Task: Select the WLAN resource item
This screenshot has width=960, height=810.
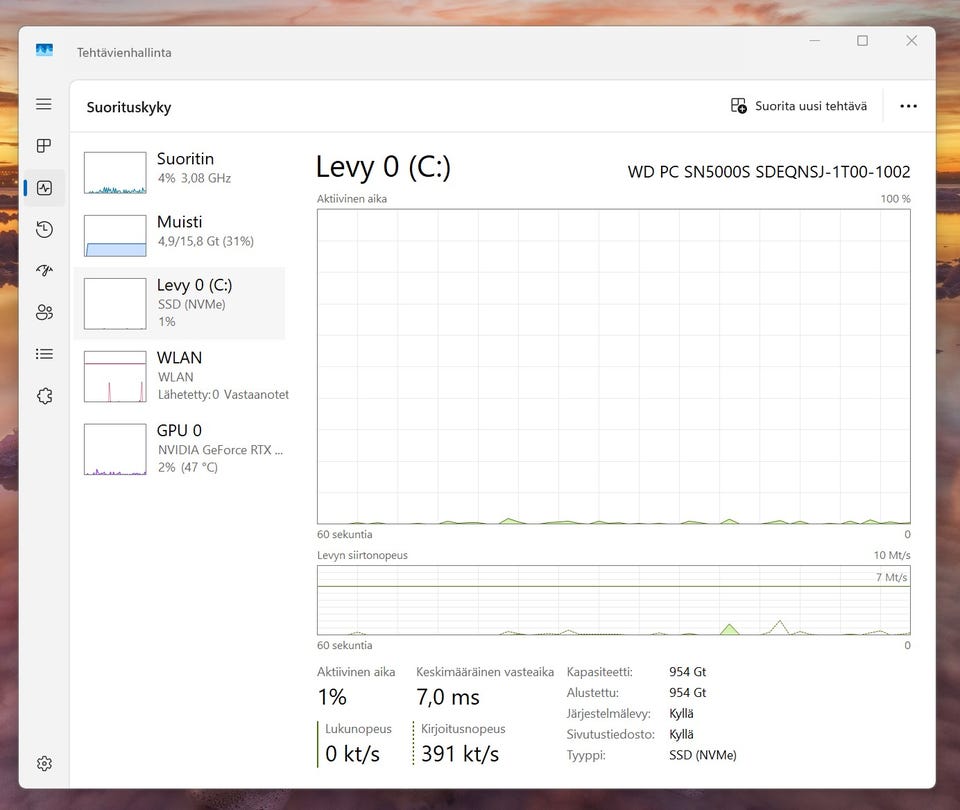Action: [179, 376]
